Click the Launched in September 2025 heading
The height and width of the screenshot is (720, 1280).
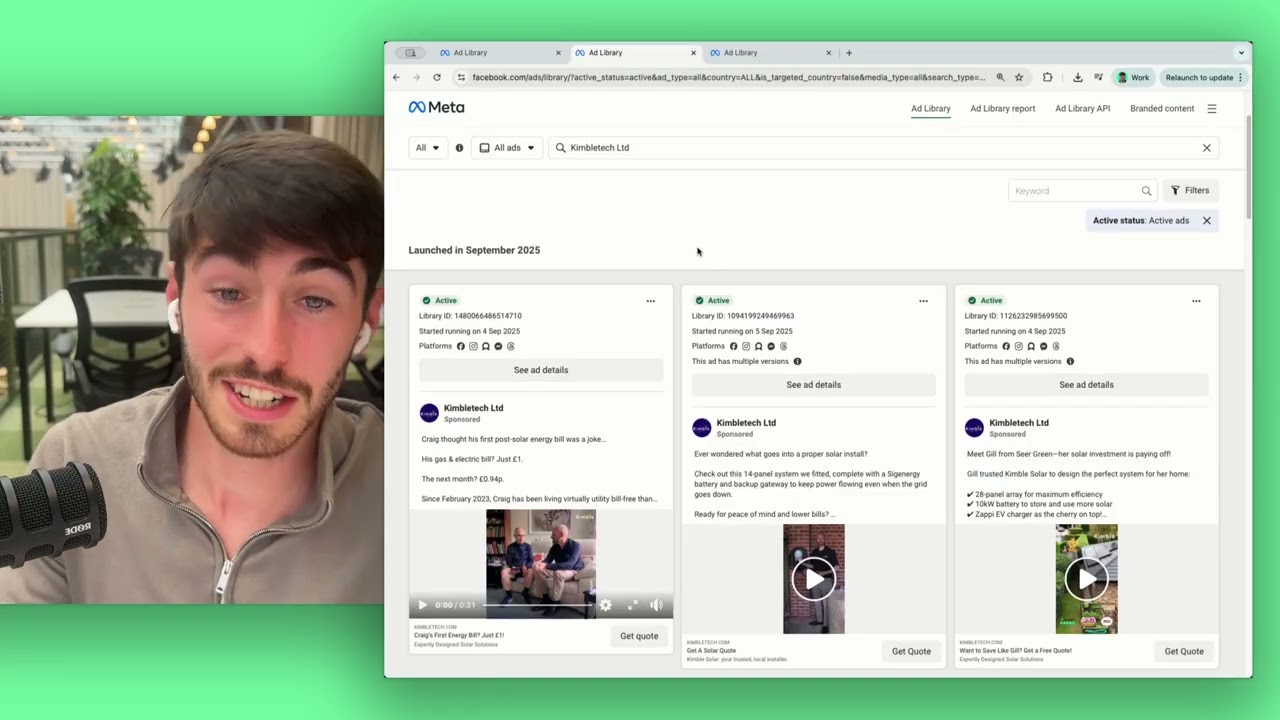click(x=474, y=250)
